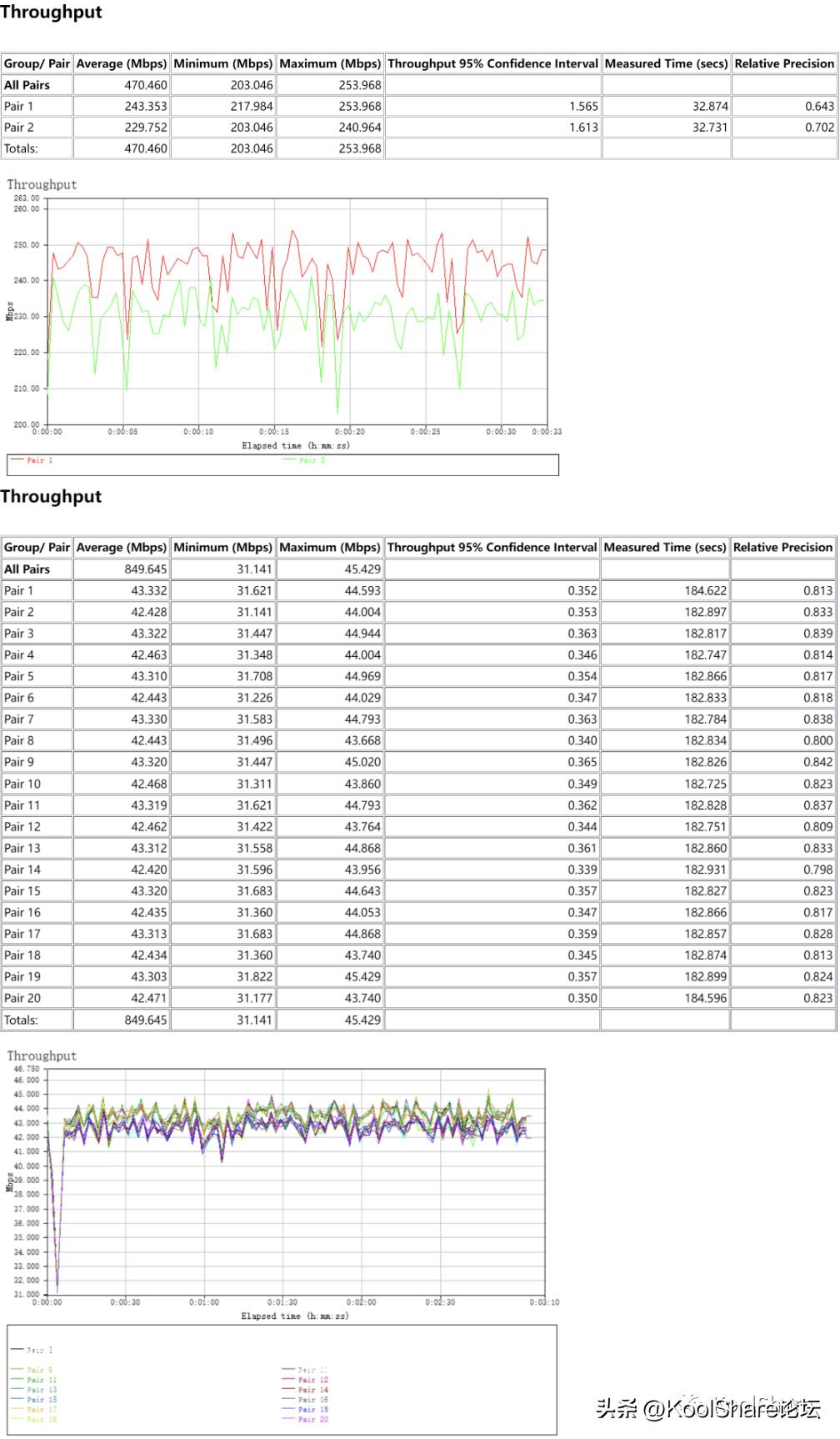The height and width of the screenshot is (1439, 840).
Task: Click the Pair 9 confidence interval 0.365
Action: 582,762
